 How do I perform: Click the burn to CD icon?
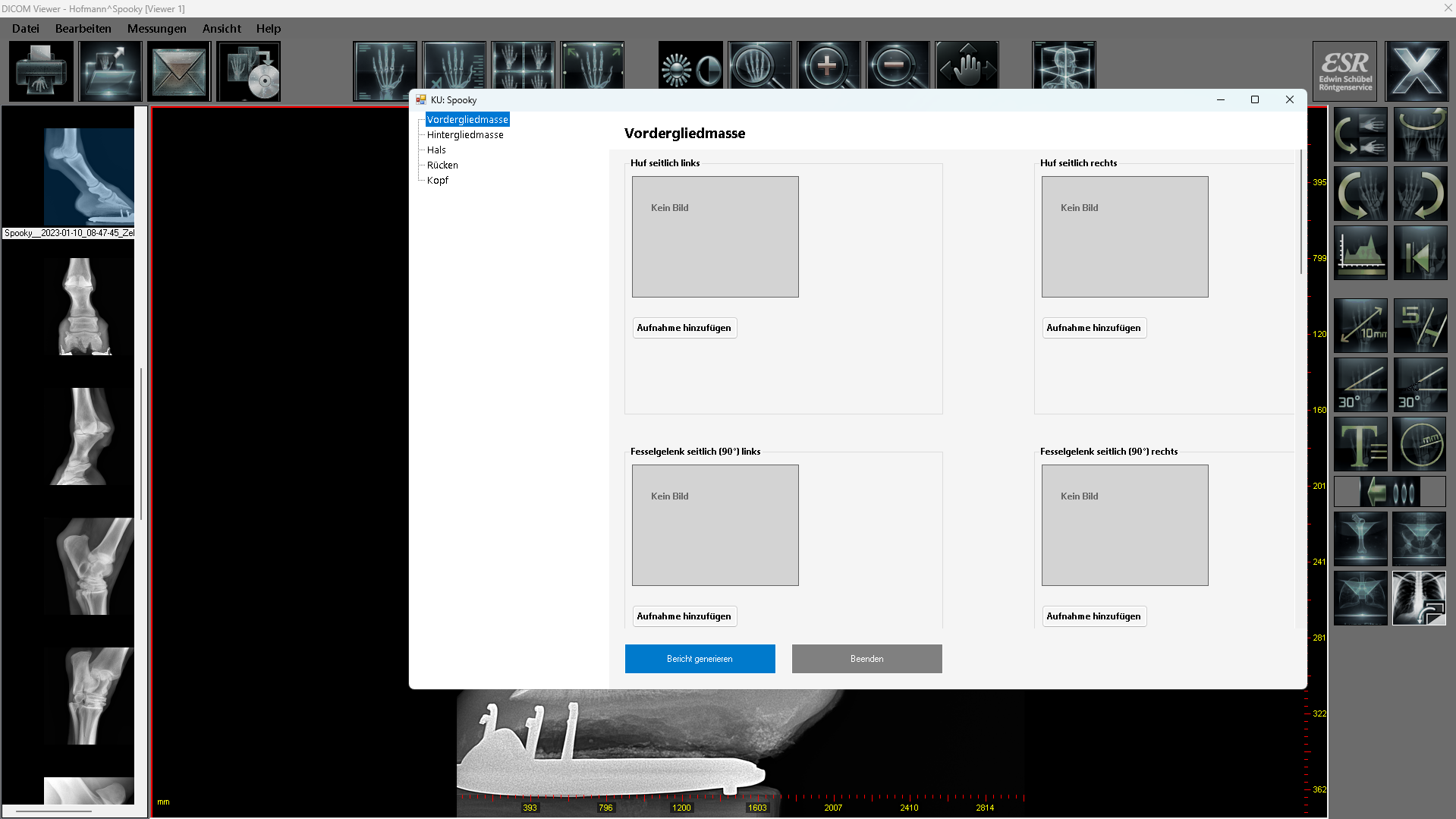point(249,71)
